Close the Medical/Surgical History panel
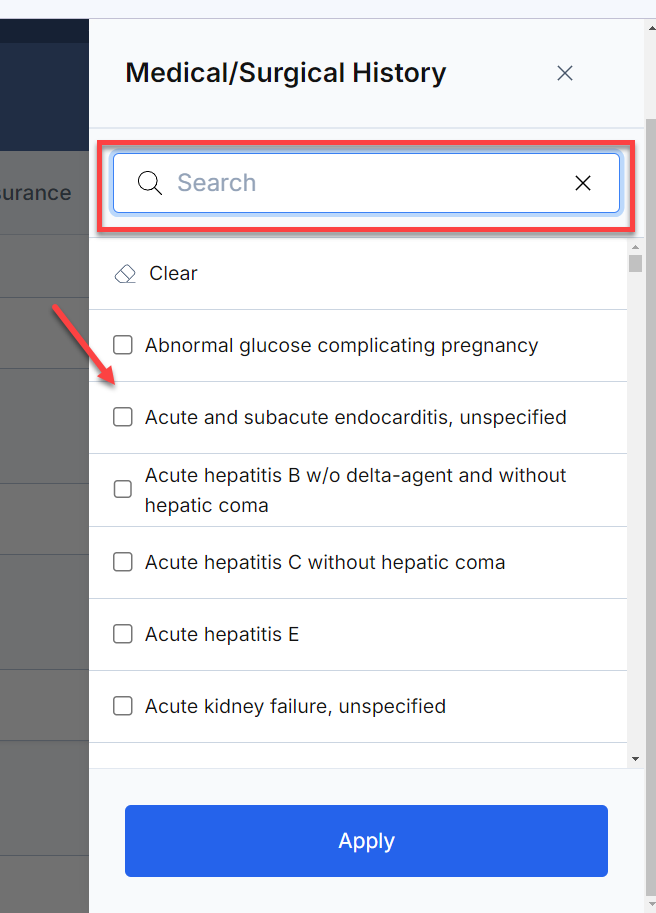 click(565, 73)
